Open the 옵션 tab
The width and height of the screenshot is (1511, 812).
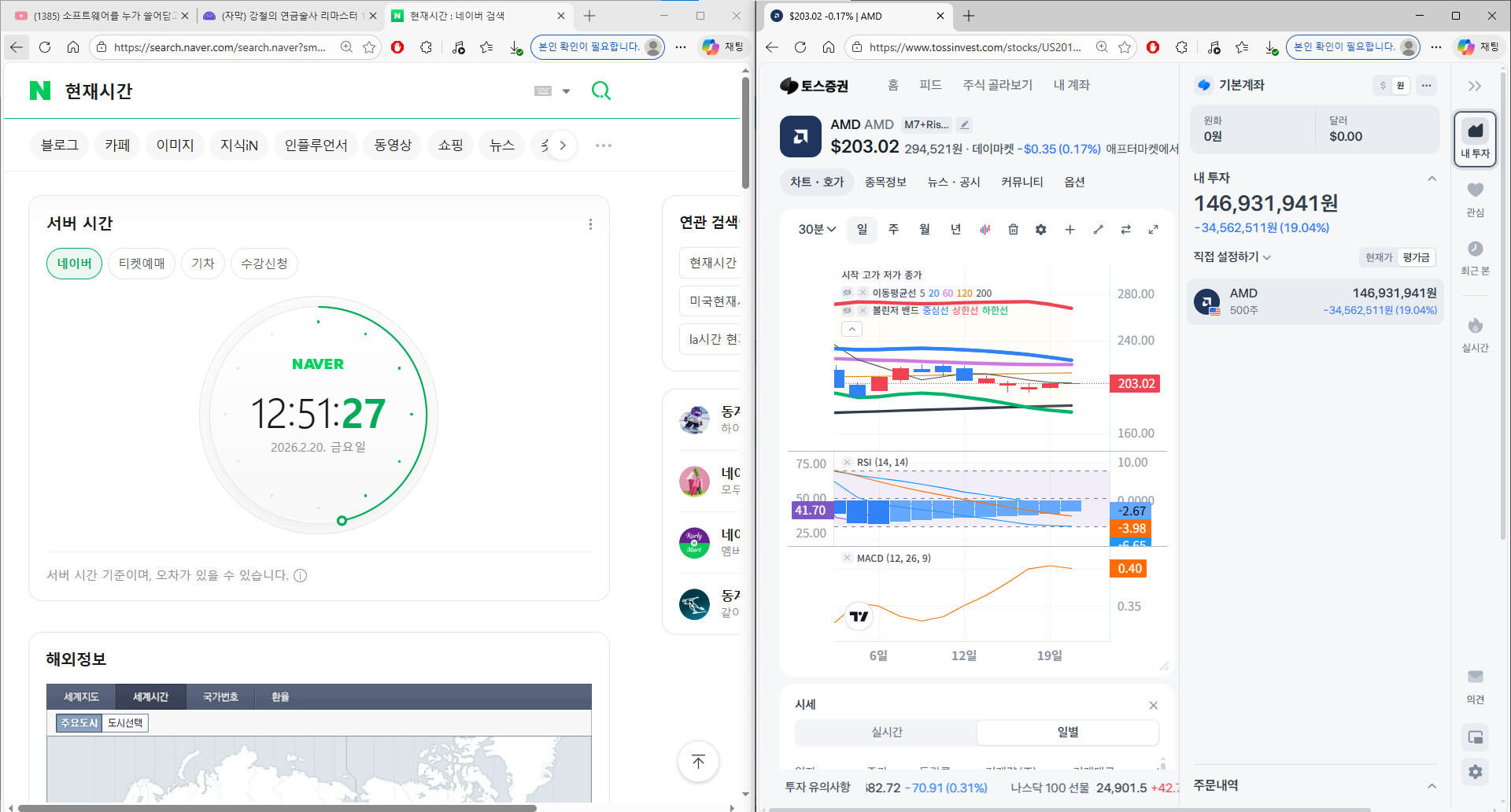(1074, 183)
